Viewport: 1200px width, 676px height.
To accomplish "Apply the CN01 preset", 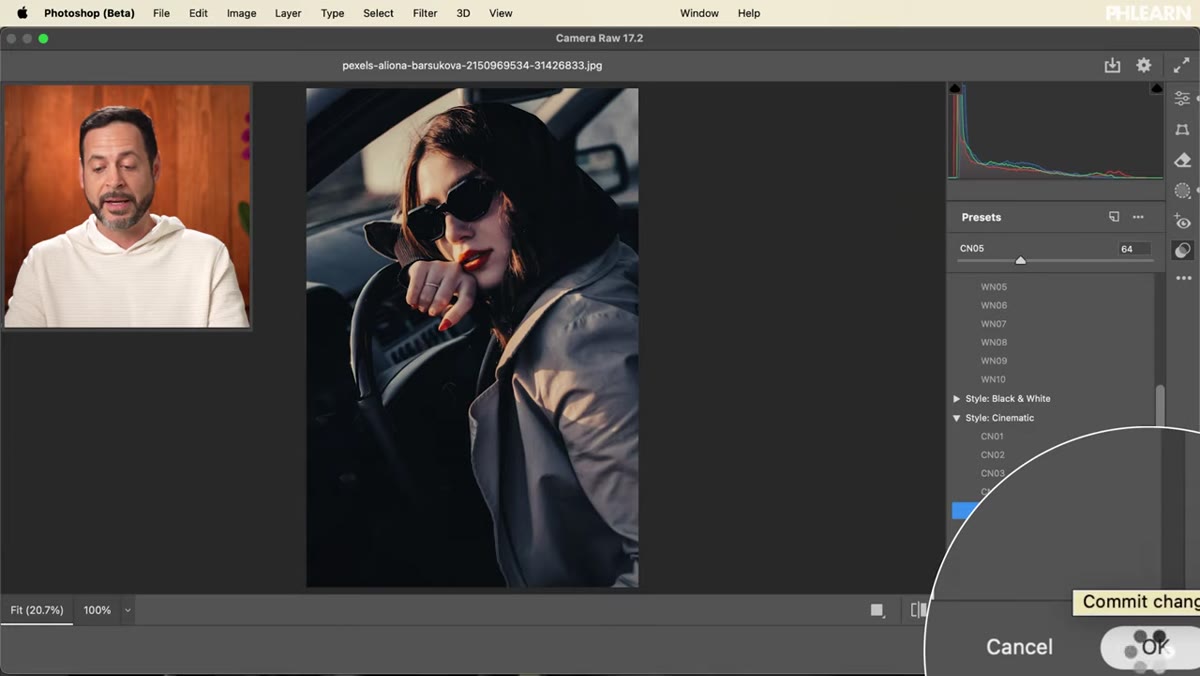I will tap(992, 436).
